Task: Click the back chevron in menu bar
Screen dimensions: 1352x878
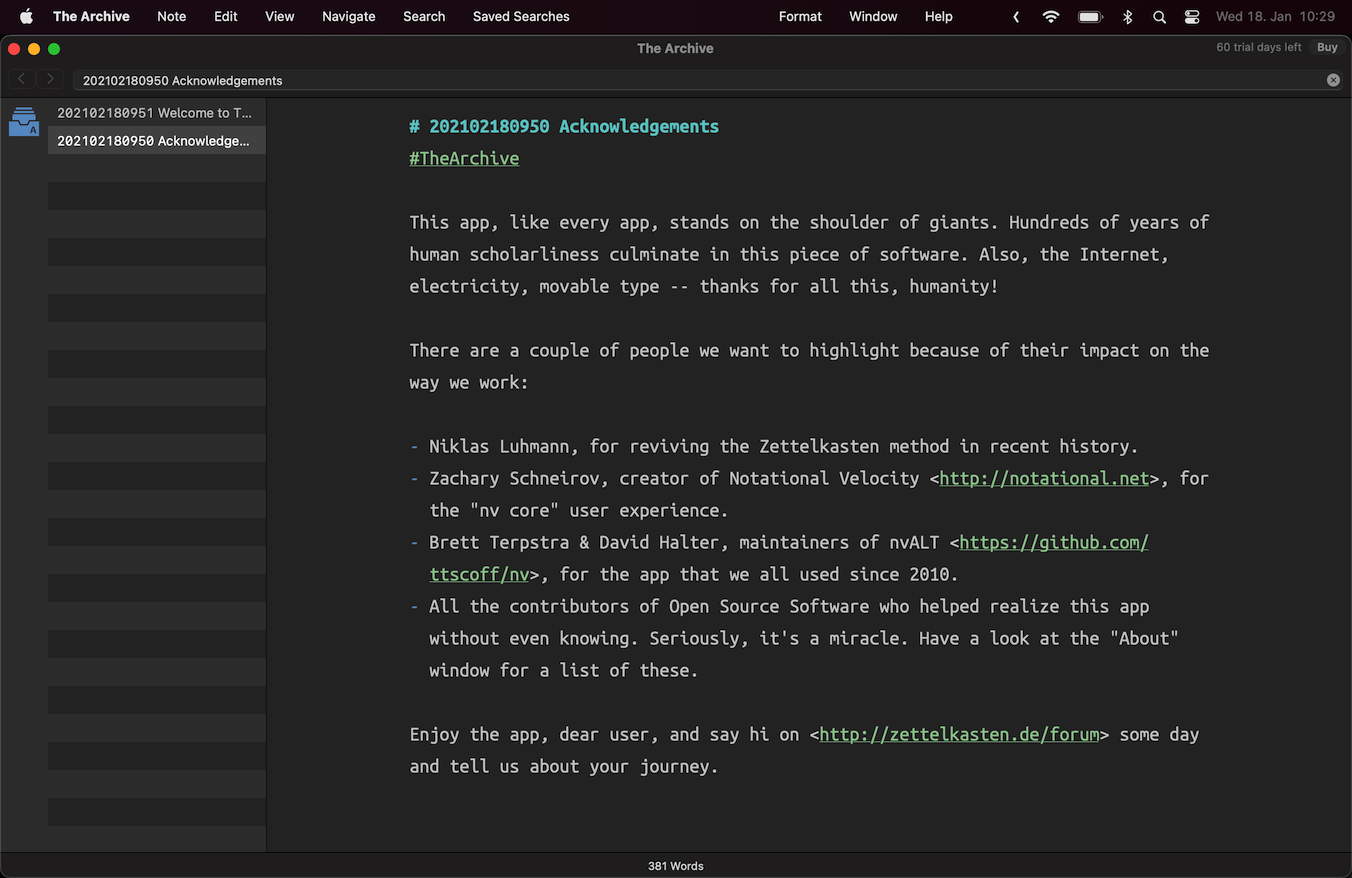Action: (1016, 16)
